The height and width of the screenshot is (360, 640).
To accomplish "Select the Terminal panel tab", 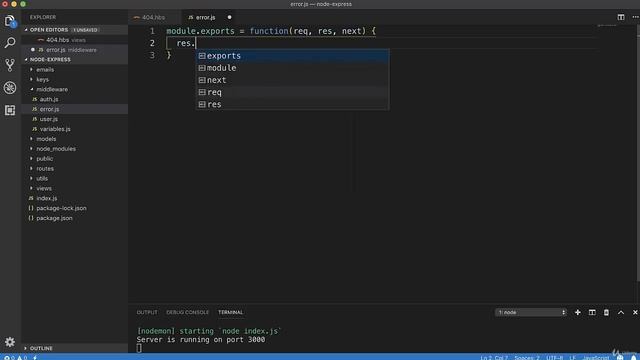I will 231,312.
